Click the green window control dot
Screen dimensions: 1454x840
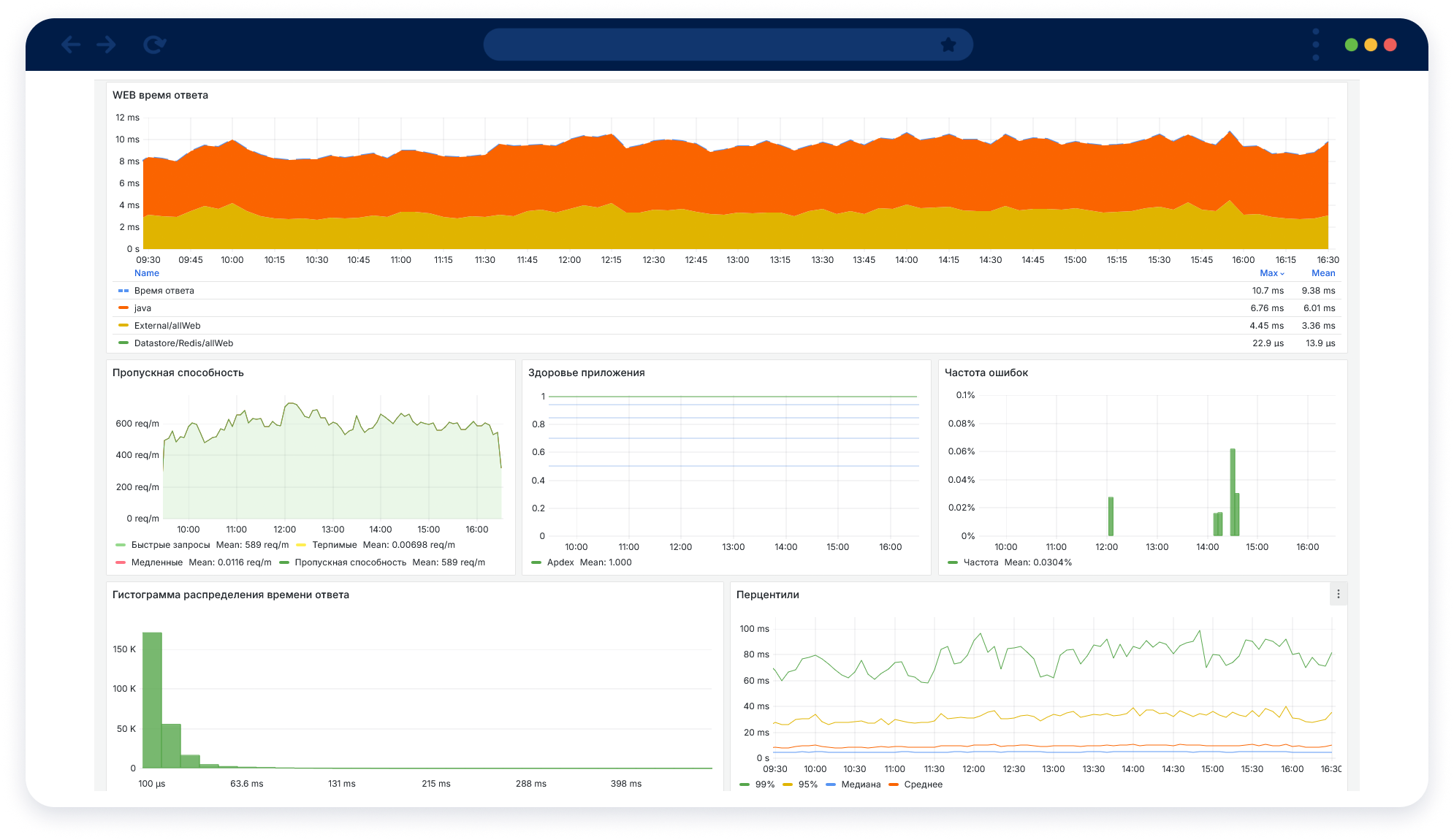click(x=1351, y=45)
